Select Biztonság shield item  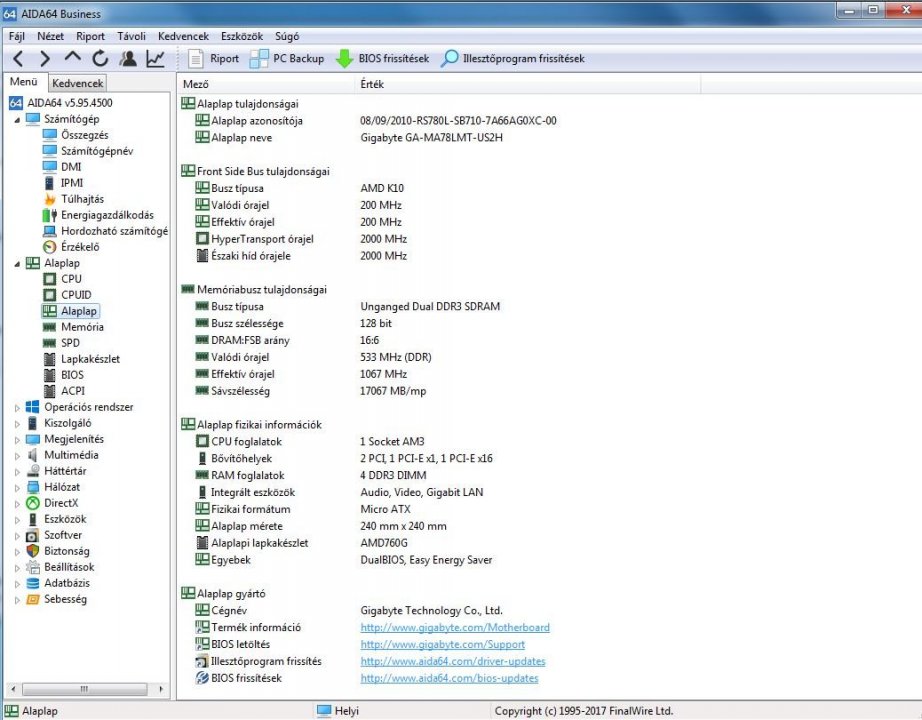click(x=58, y=551)
